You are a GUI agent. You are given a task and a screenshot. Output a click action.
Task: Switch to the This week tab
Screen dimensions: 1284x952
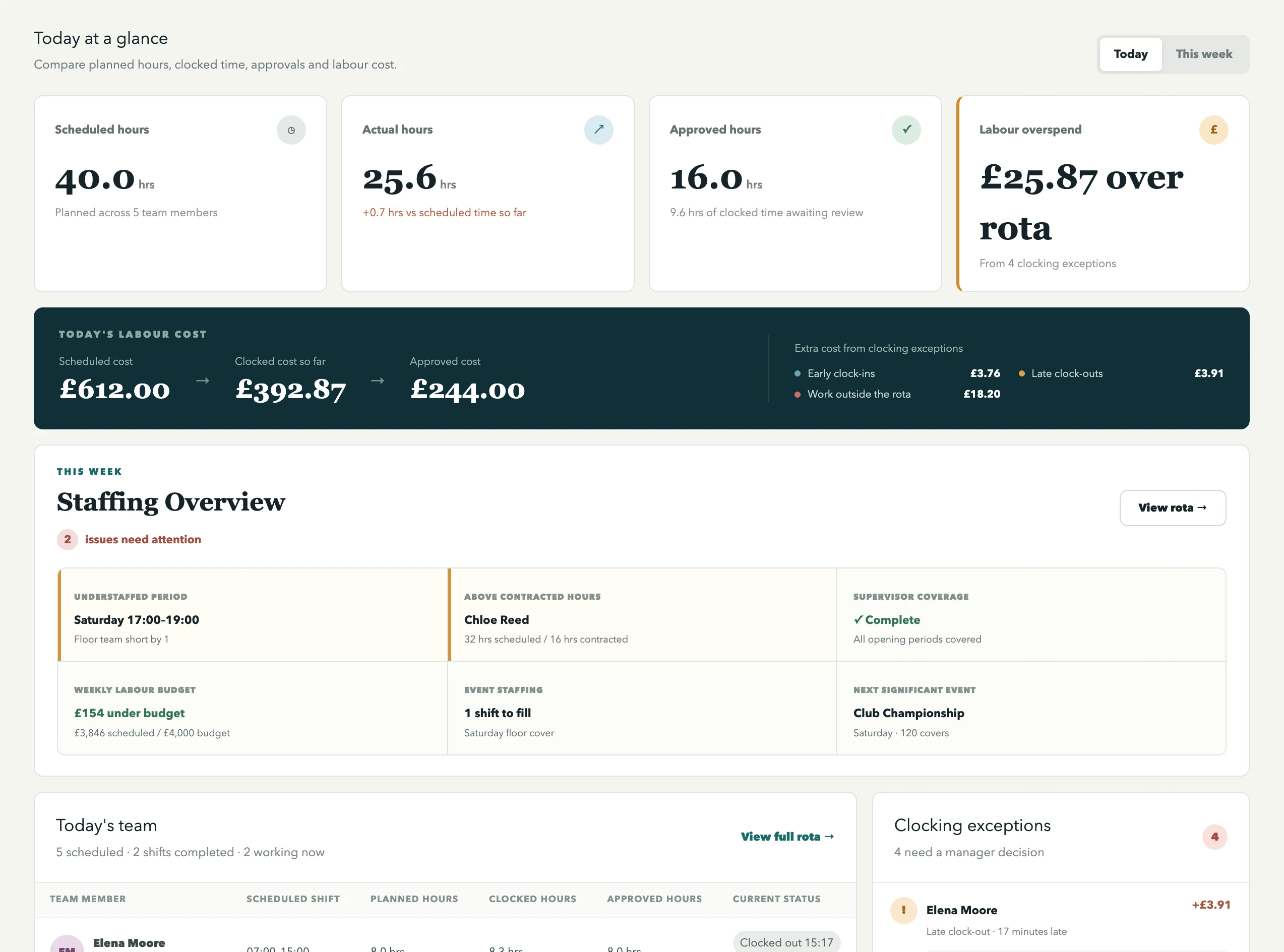(x=1204, y=54)
